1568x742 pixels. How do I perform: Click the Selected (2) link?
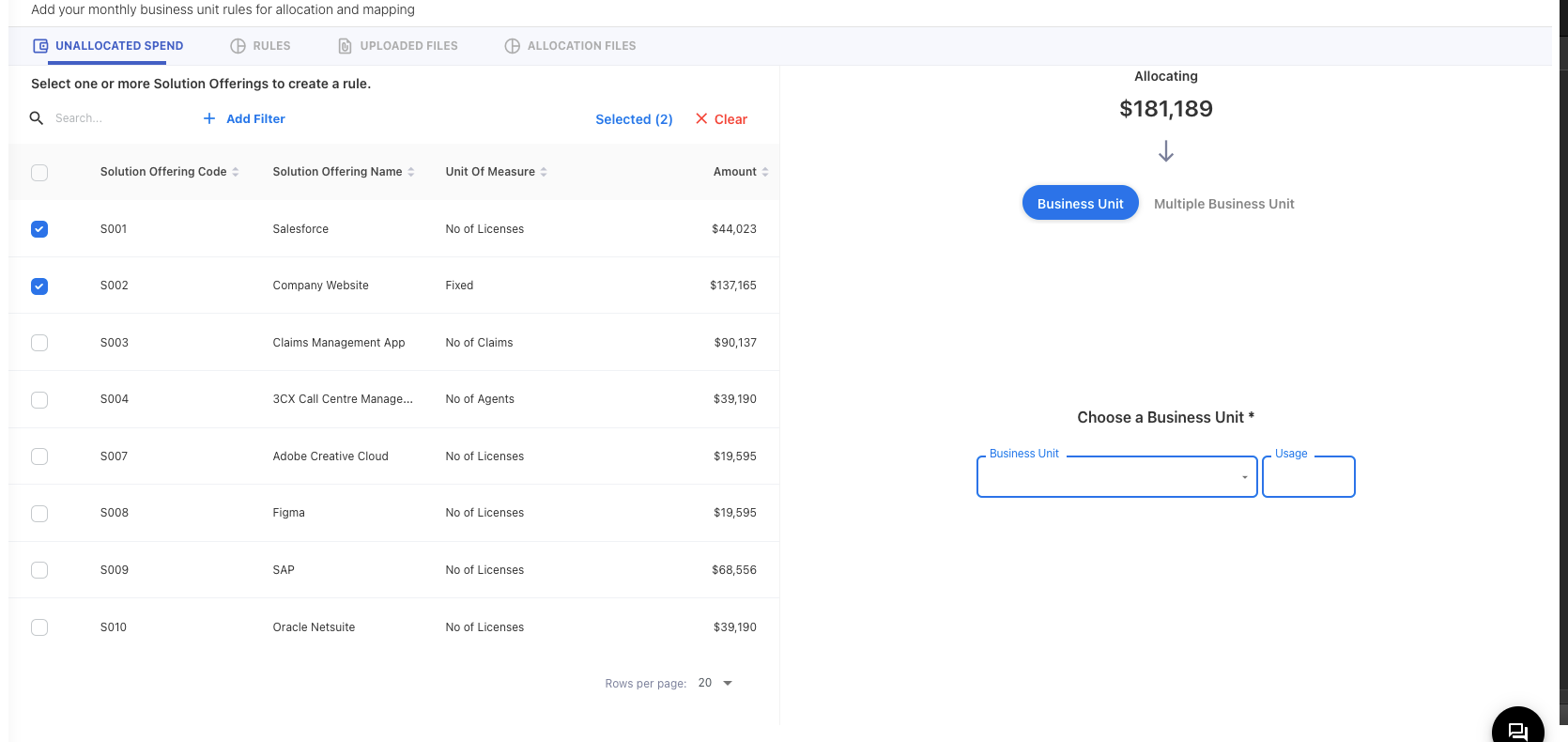pos(634,119)
